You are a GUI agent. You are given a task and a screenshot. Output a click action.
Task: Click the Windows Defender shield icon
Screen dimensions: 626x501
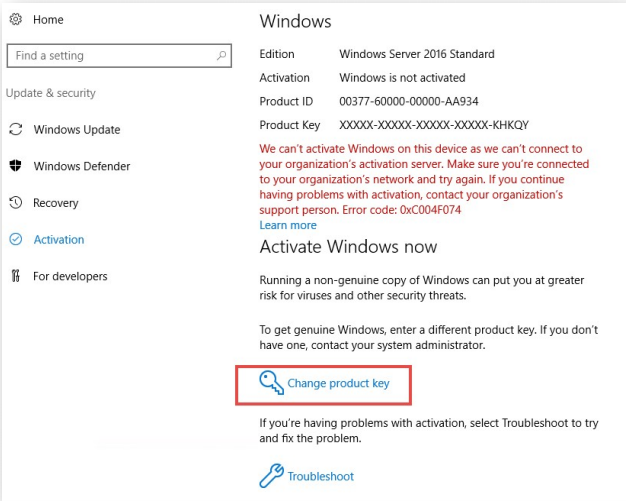point(16,166)
